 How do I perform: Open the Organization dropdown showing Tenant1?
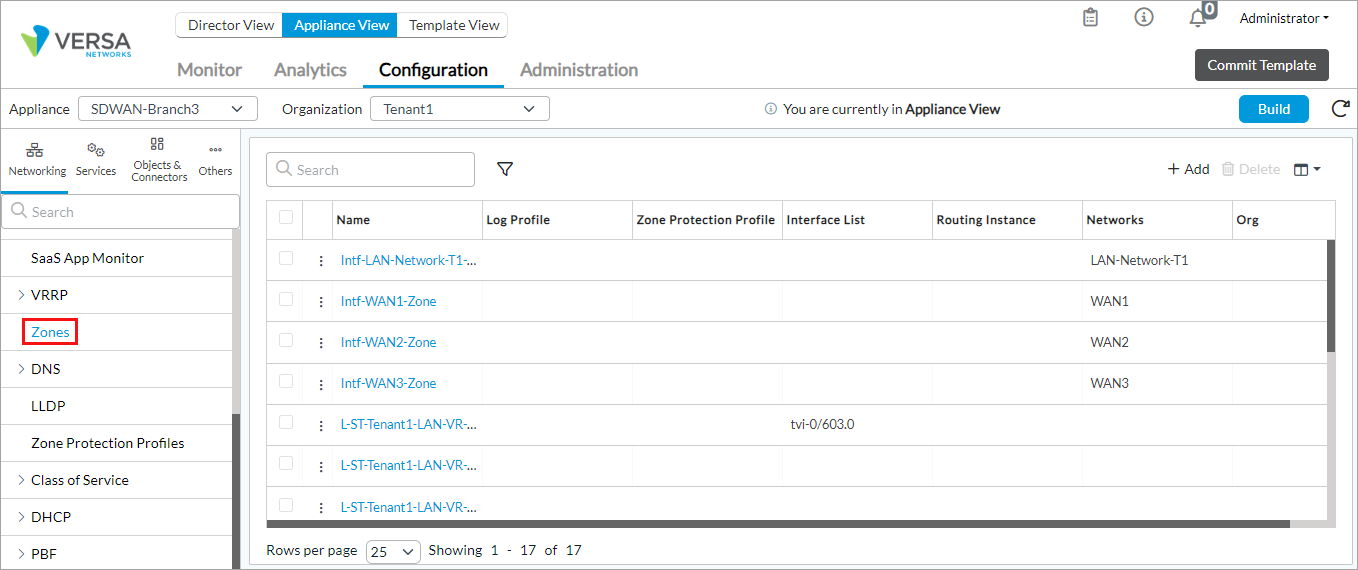click(x=459, y=109)
